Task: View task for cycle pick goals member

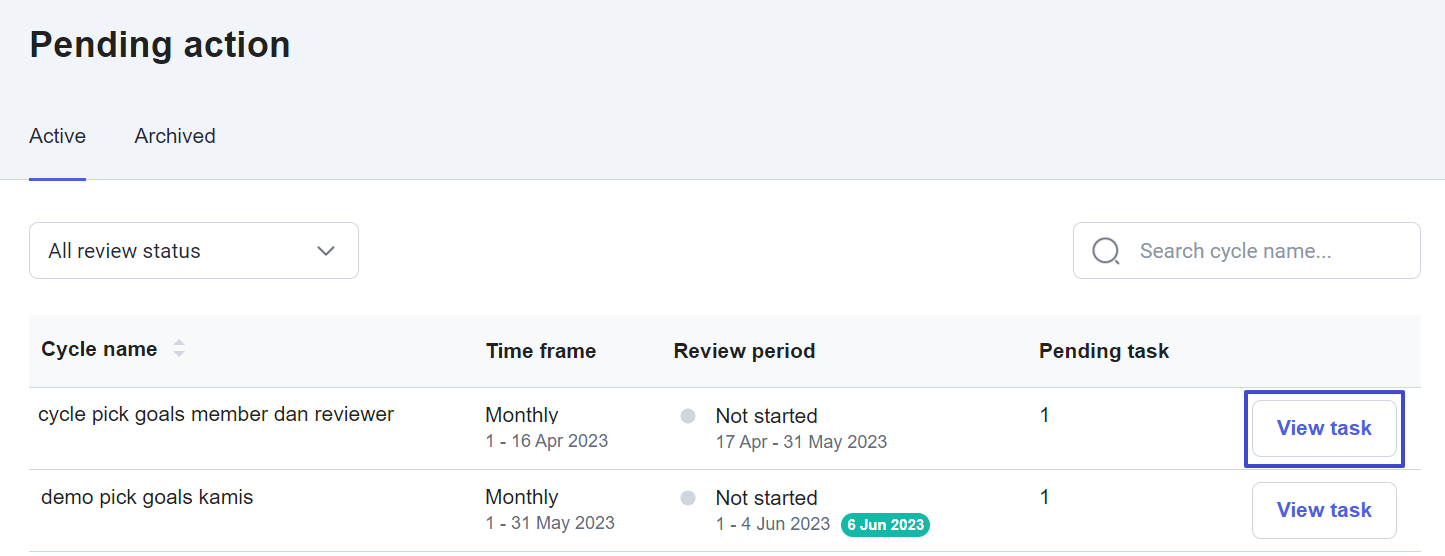Action: tap(1324, 428)
